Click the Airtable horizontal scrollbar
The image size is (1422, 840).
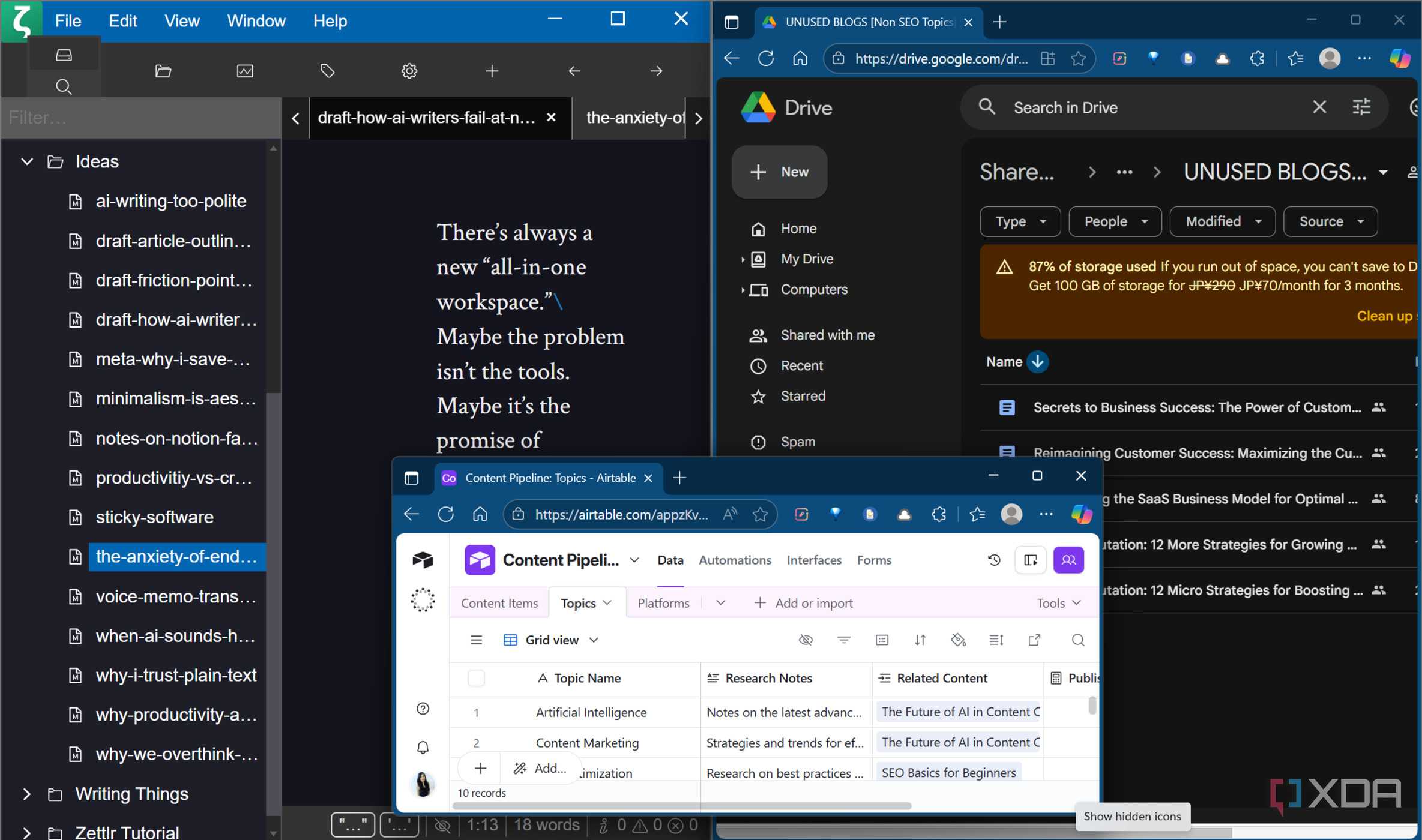coord(681,806)
